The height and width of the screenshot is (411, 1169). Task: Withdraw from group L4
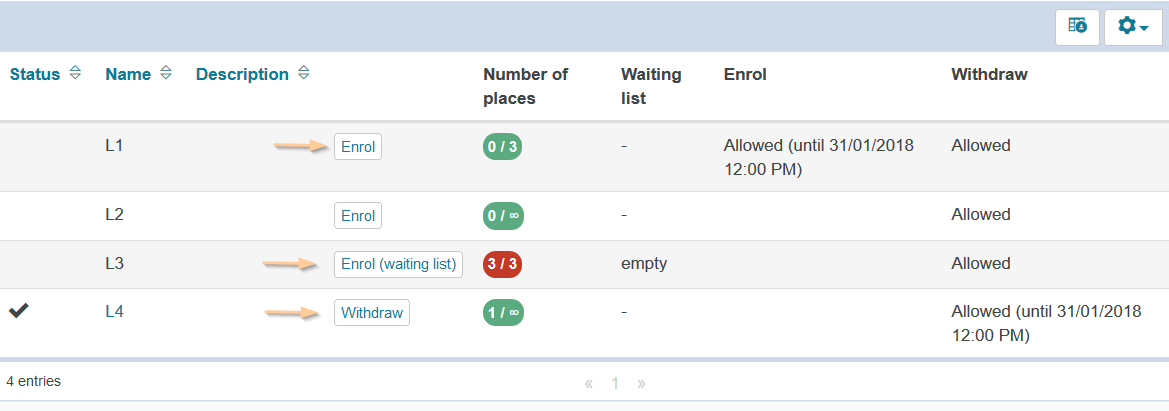pos(372,313)
